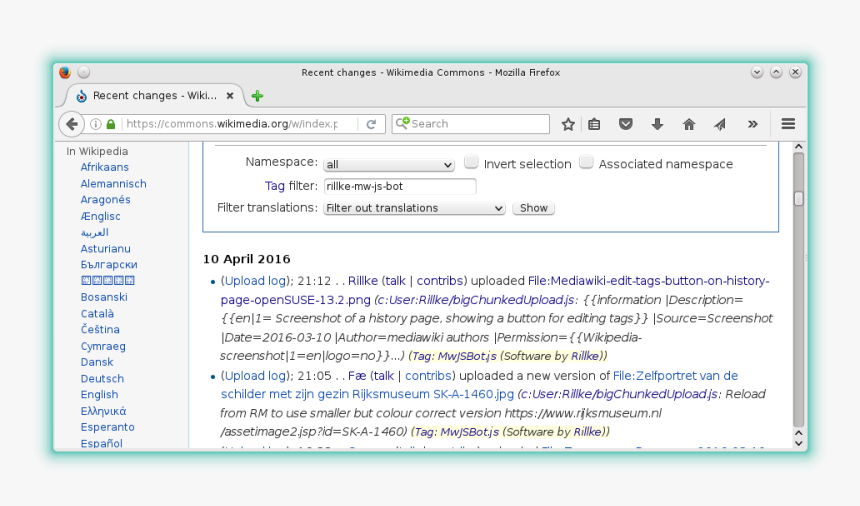The image size is (860, 506).
Task: Select the Recent changes - Wiki... tab
Action: tap(155, 95)
